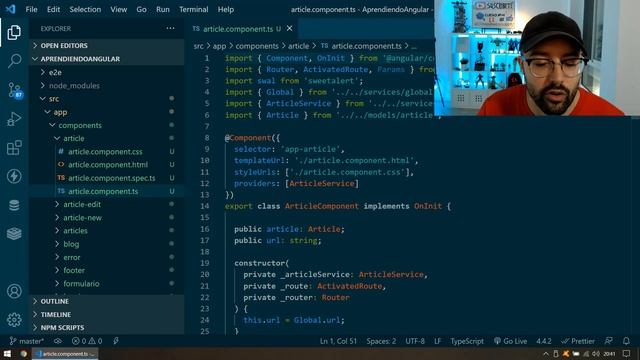Select the article.component.ts editor tab
This screenshot has height=360, width=640.
(x=242, y=29)
